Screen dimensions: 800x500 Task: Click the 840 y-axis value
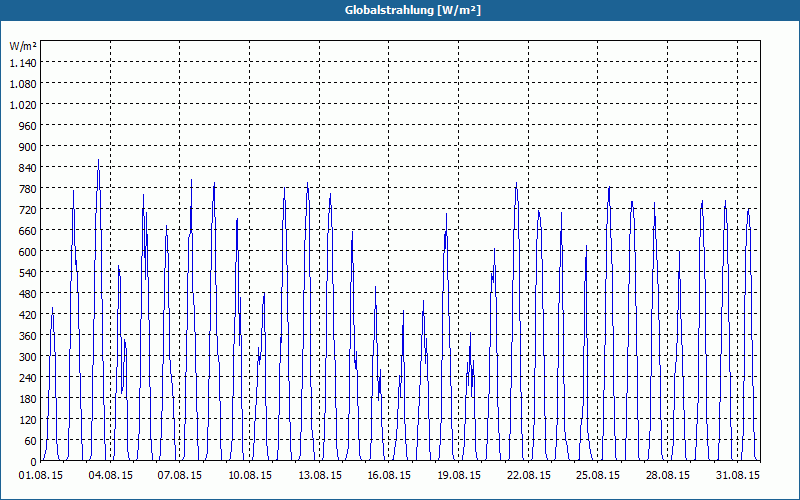tap(28, 167)
